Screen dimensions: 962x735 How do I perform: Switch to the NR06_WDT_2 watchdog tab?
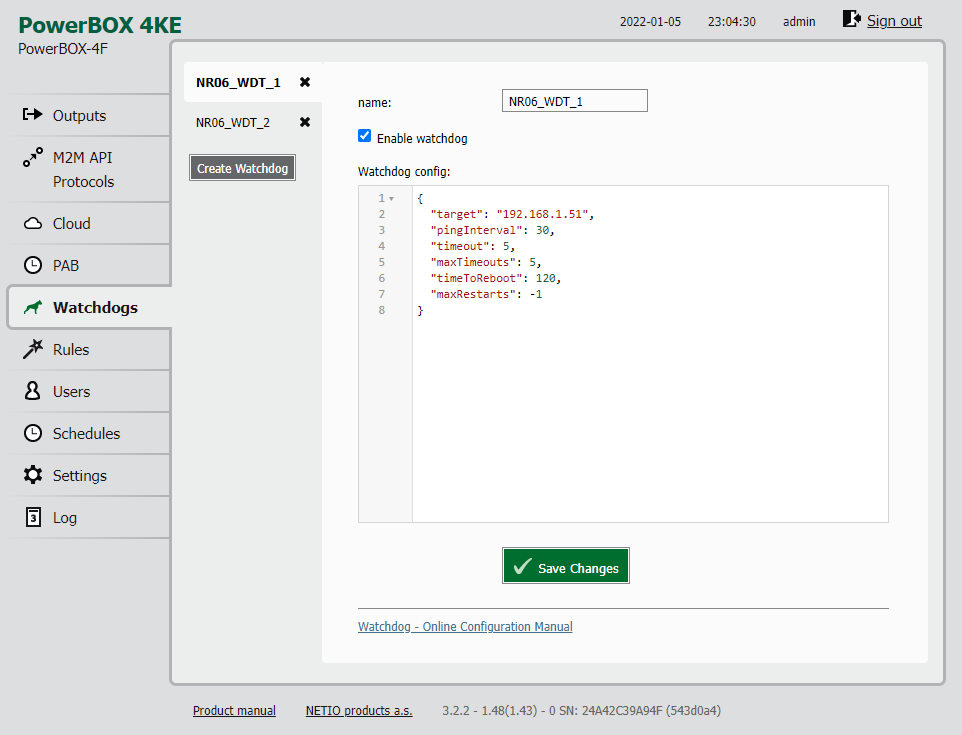233,123
